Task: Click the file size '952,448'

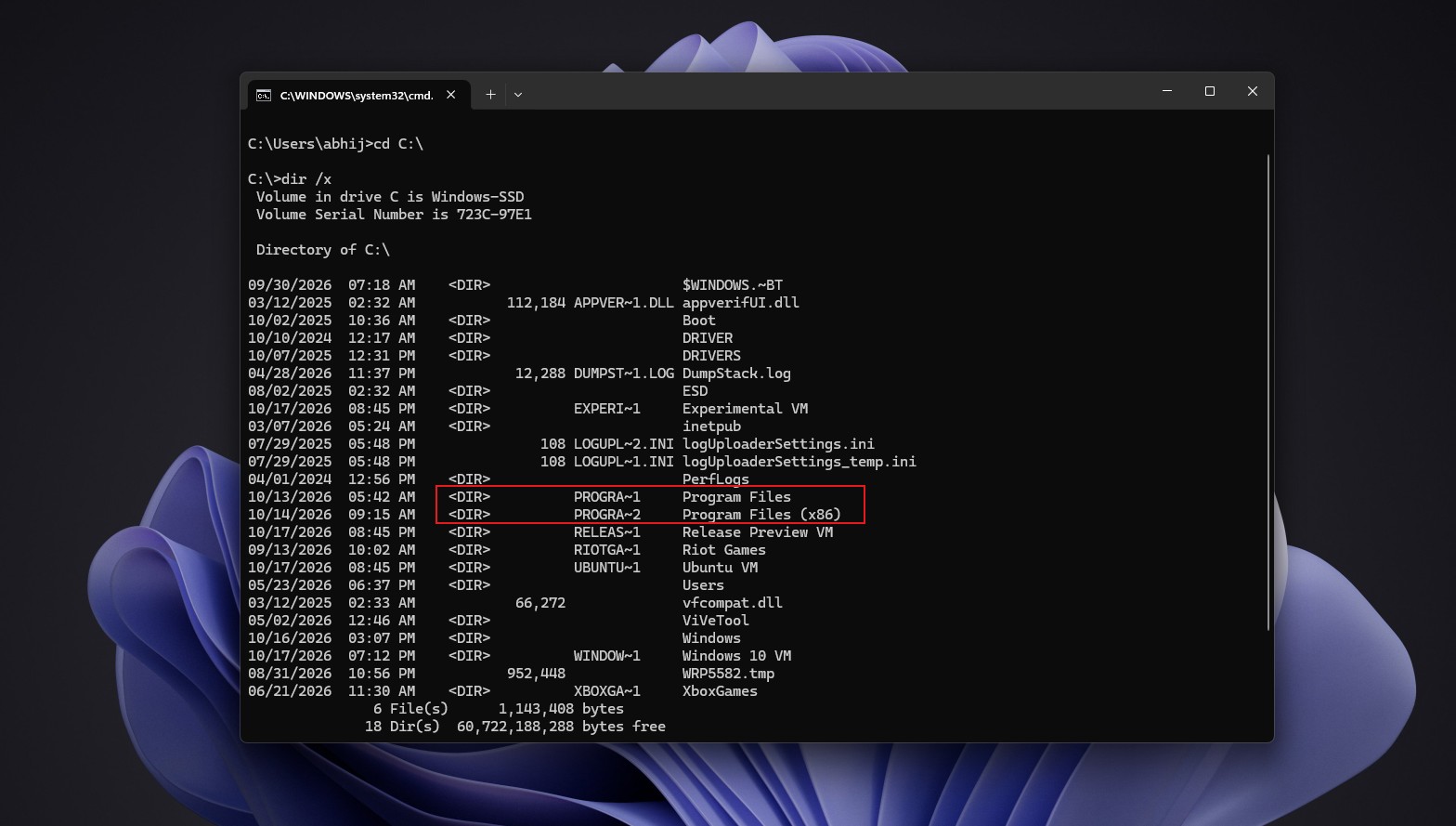Action: 536,674
